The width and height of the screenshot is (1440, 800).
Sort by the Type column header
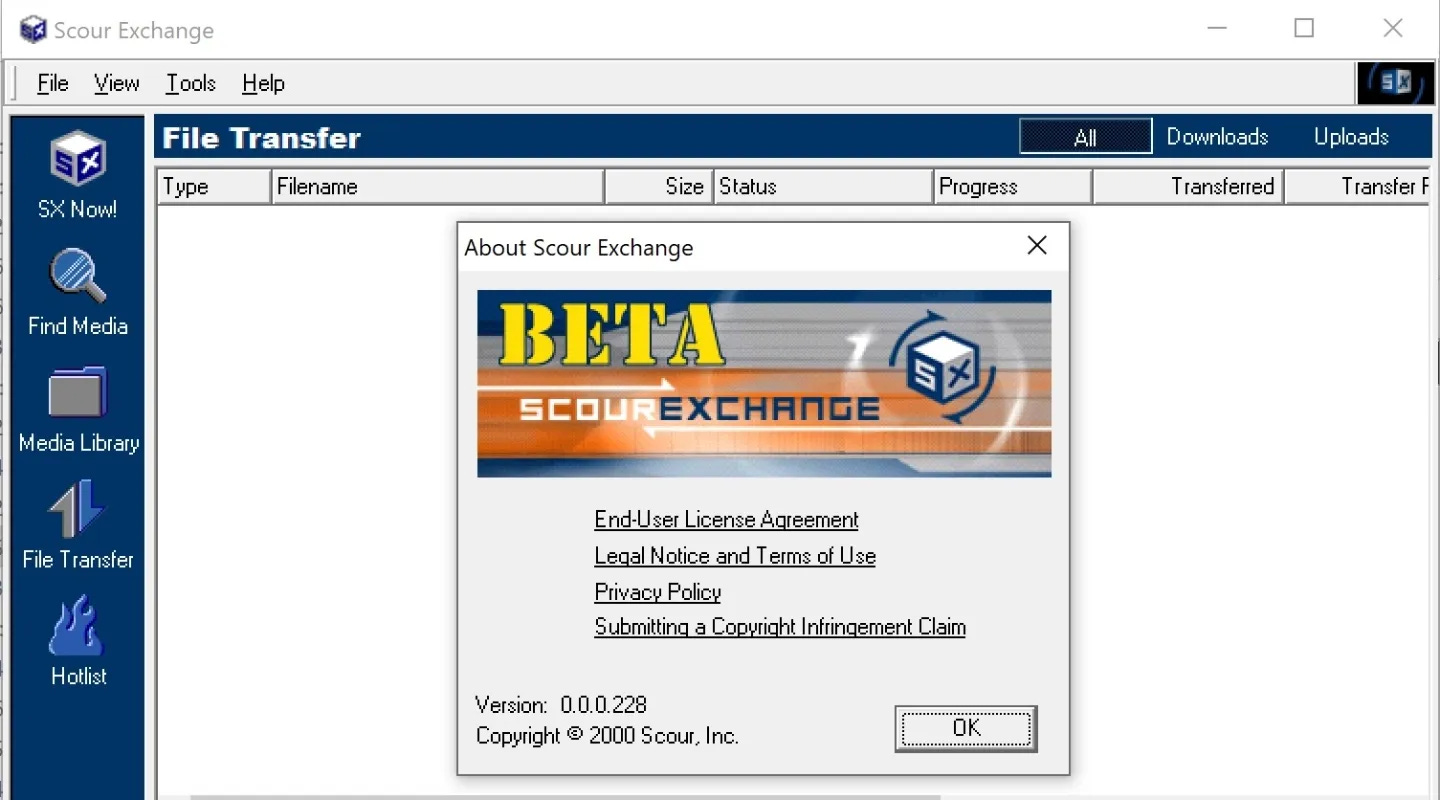pos(214,186)
